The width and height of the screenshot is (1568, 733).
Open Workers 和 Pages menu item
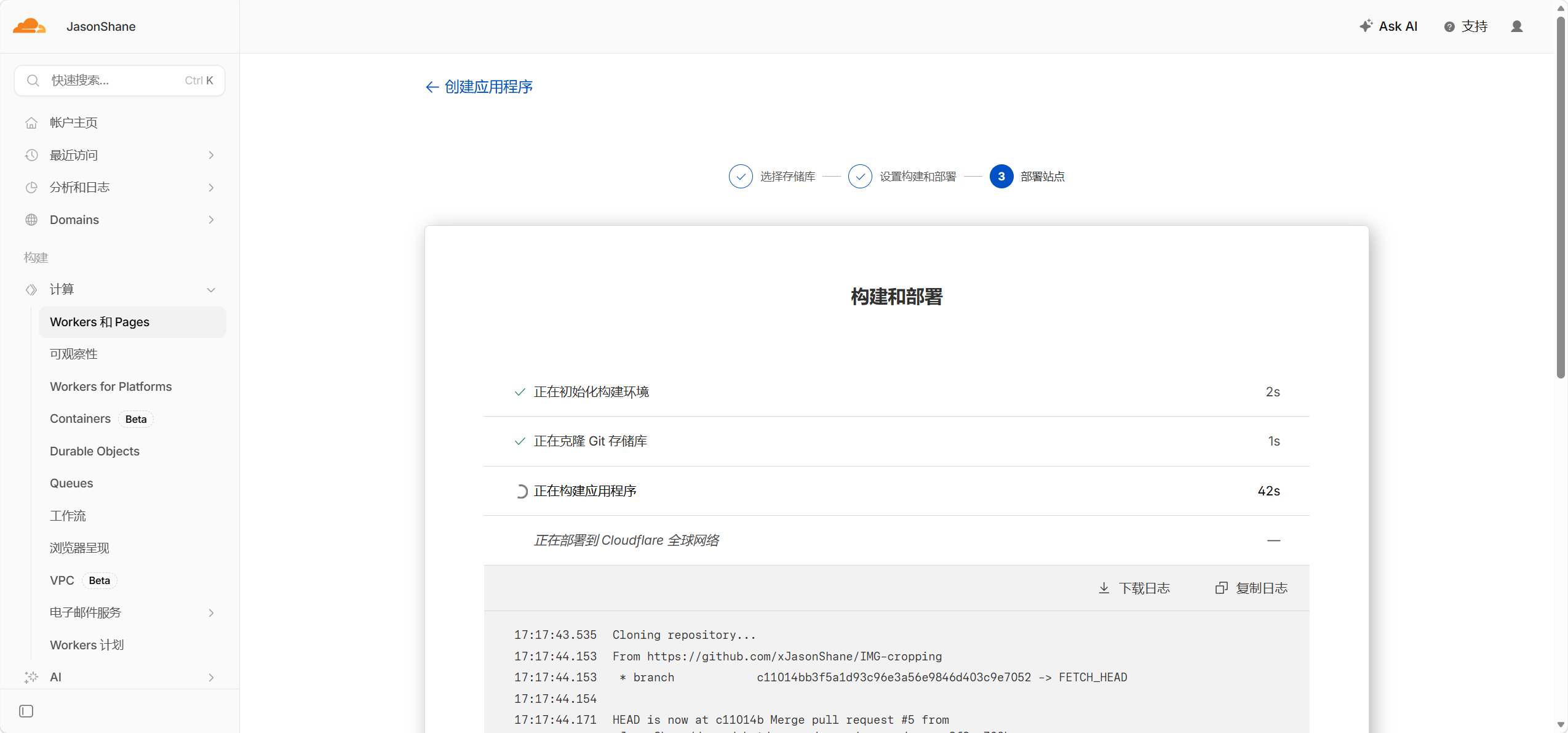(100, 322)
